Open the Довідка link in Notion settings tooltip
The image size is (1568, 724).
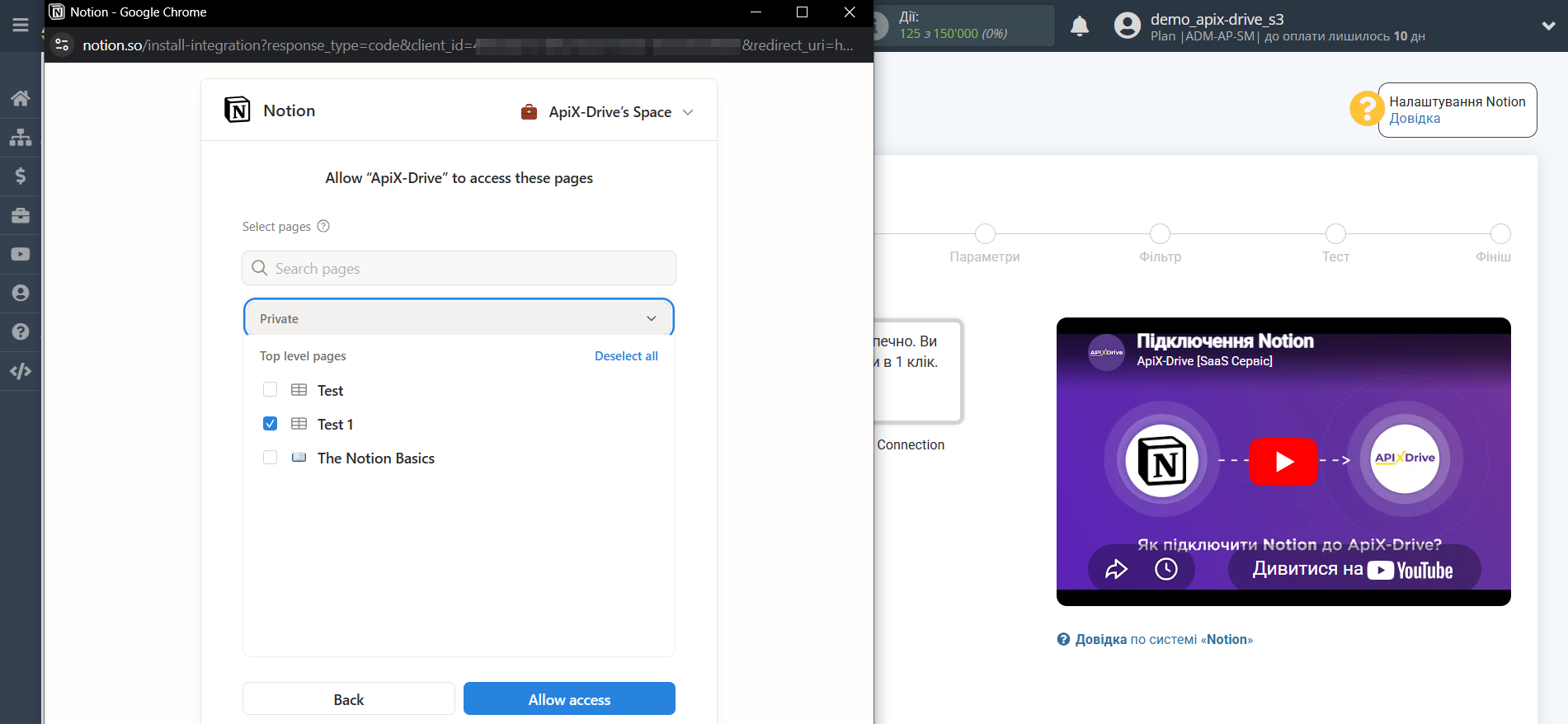tap(1415, 119)
